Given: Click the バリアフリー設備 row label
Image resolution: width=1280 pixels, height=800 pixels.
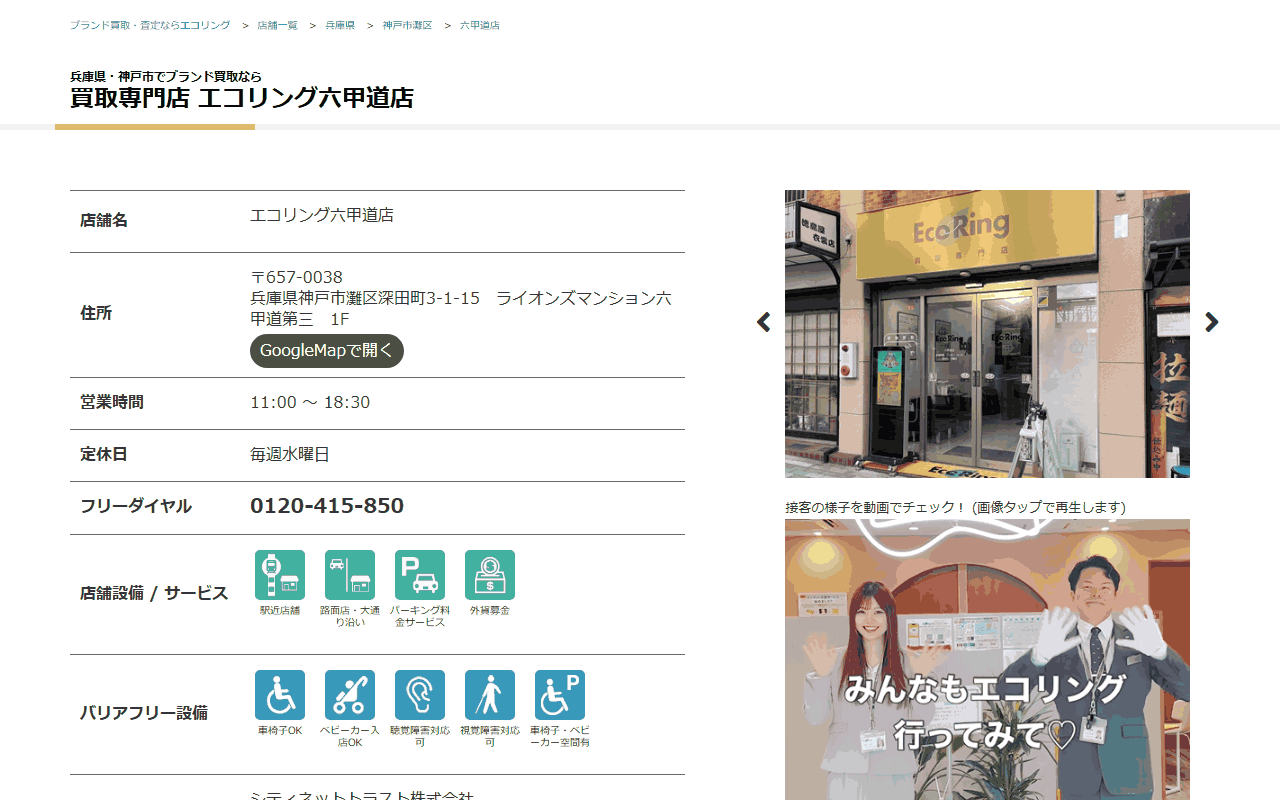Looking at the screenshot, I should [x=144, y=713].
